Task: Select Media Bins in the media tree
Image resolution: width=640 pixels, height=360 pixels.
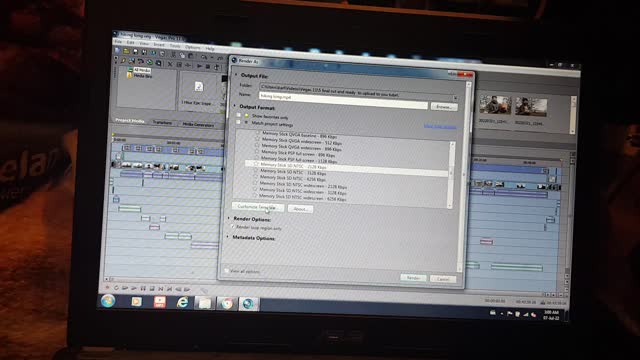Action: (142, 76)
